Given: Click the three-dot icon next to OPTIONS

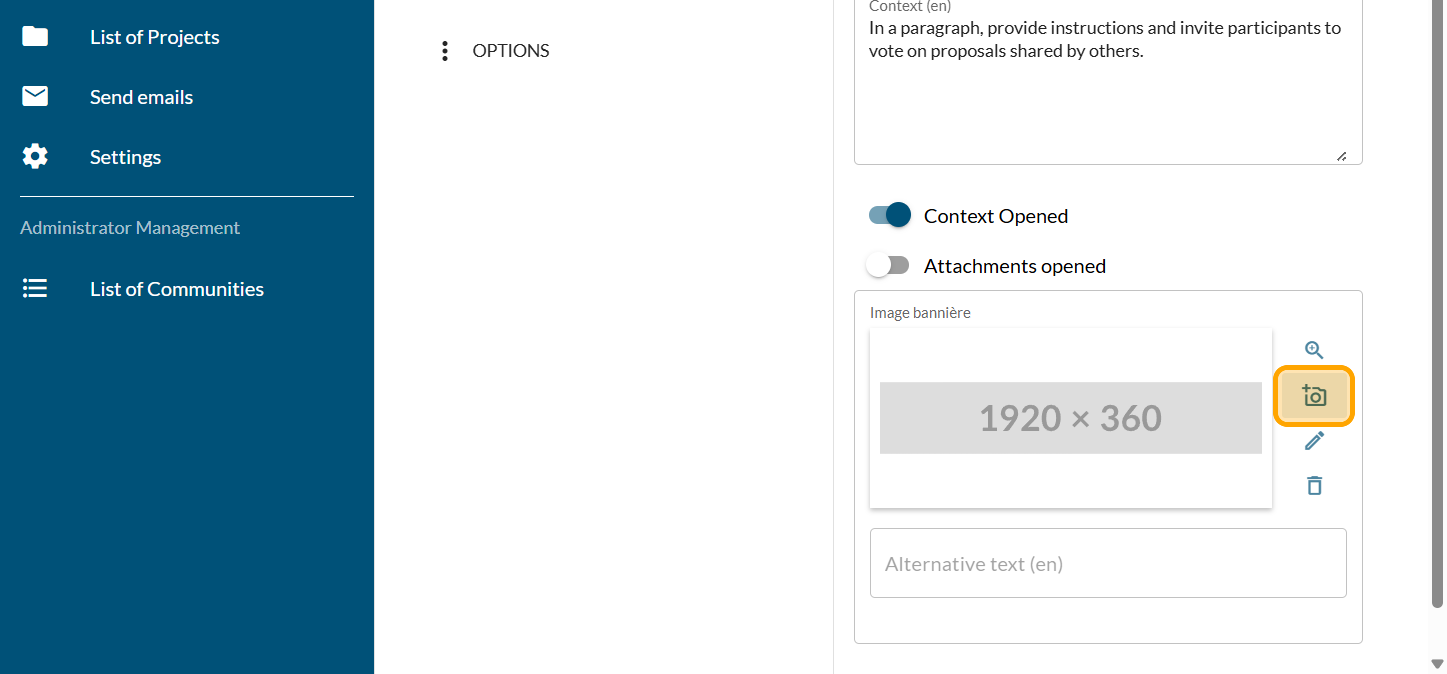Looking at the screenshot, I should pyautogui.click(x=445, y=51).
